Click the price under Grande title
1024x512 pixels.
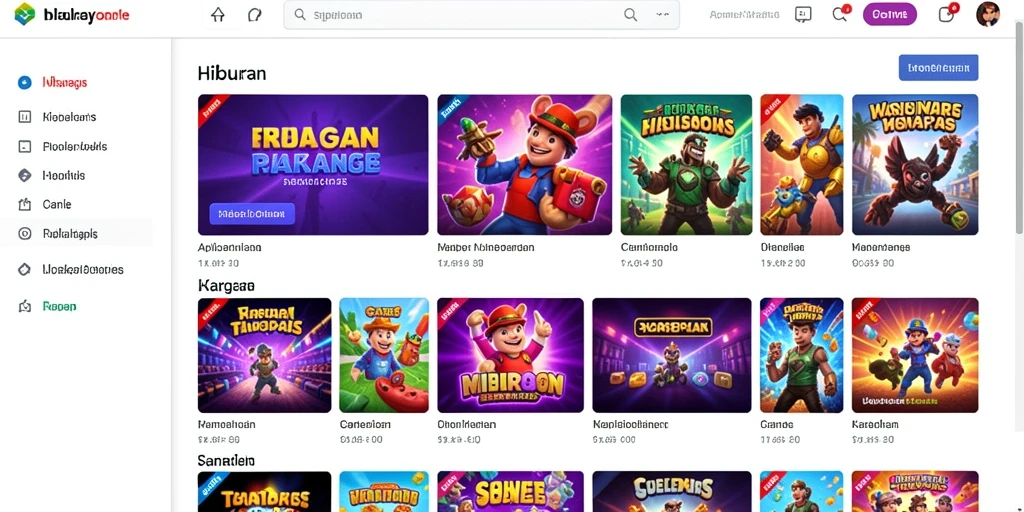coord(782,440)
